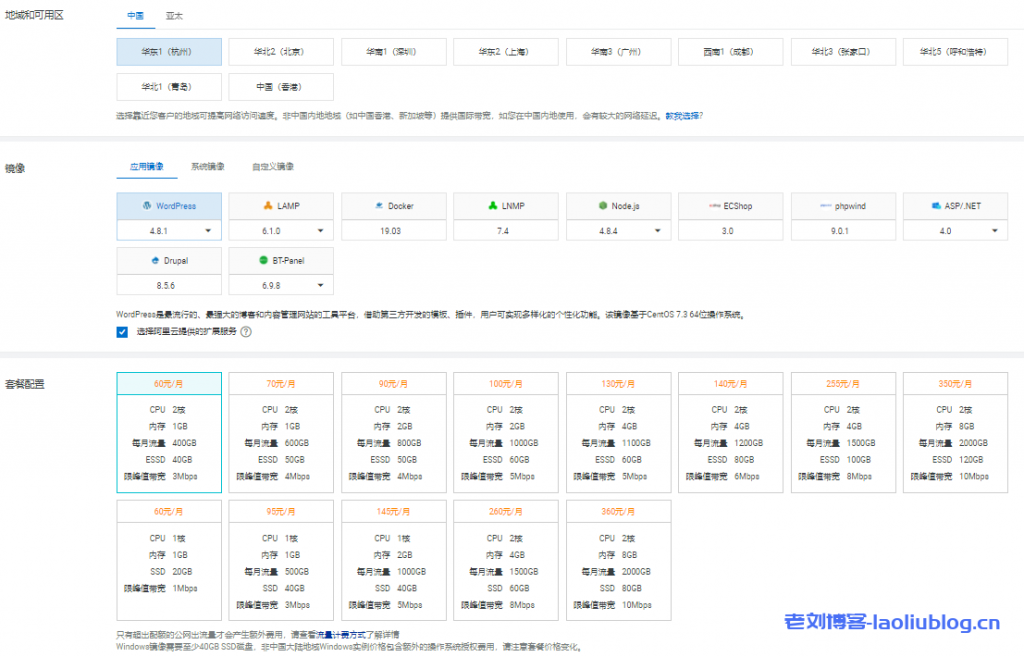Screen dimensions: 1024x657
Task: Choose the Node.js application image
Action: click(x=618, y=206)
